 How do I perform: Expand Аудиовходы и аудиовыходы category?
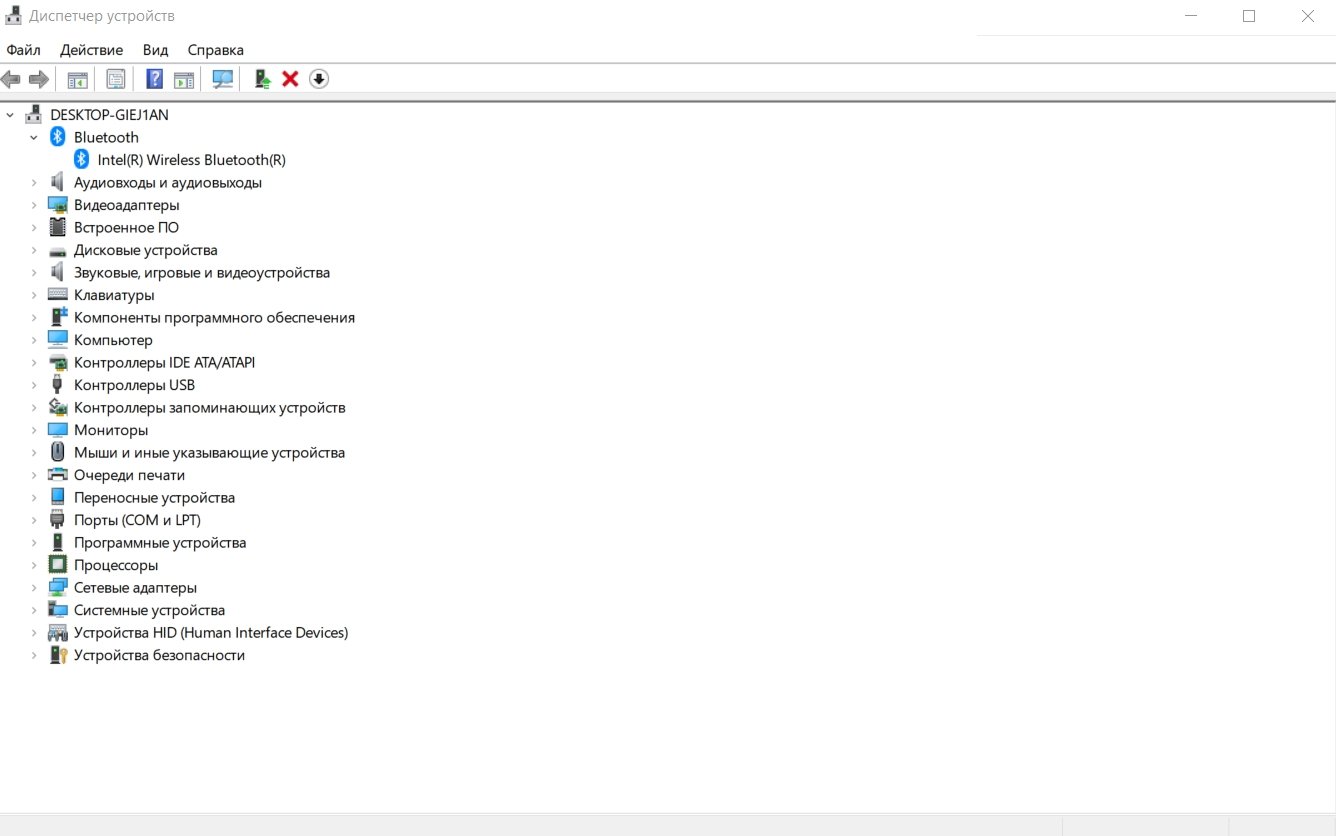[x=34, y=182]
